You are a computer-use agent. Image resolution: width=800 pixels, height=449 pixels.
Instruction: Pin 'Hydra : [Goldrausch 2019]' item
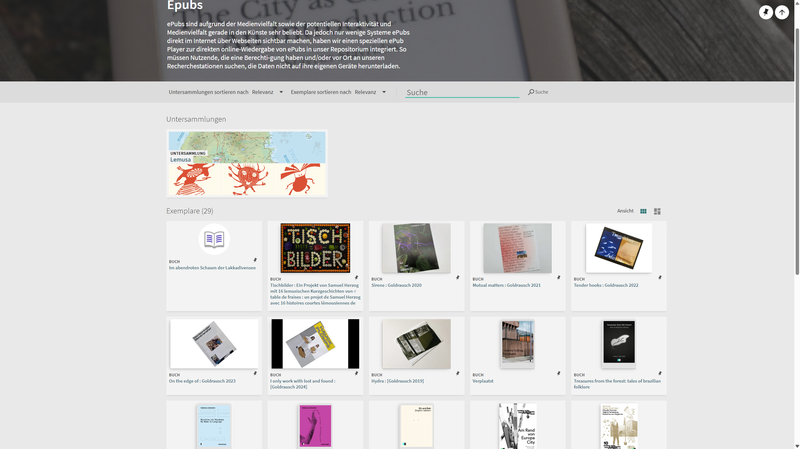(457, 373)
